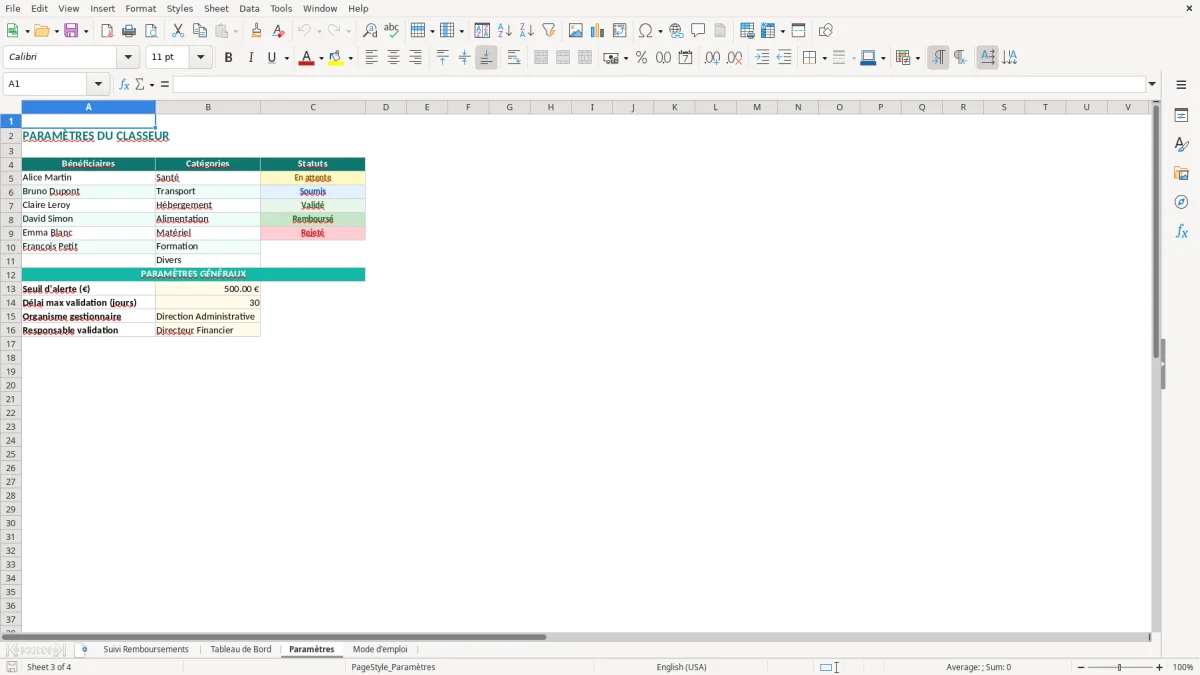The height and width of the screenshot is (675, 1200).
Task: Click zoom in plus button
Action: click(1160, 667)
